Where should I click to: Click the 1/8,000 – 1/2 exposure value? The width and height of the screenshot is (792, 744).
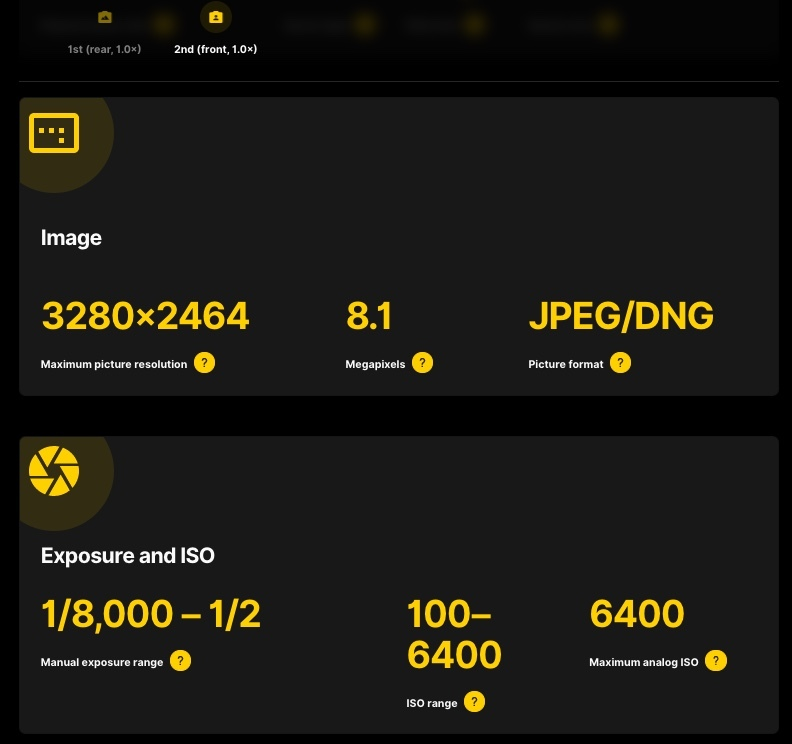[x=151, y=614]
